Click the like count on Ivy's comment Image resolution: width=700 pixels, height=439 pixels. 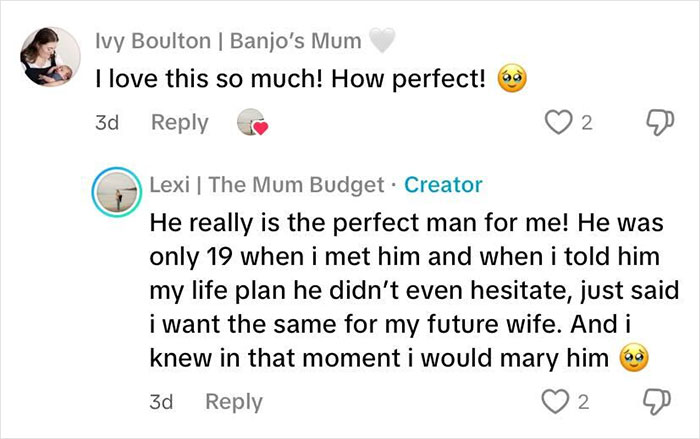point(587,124)
